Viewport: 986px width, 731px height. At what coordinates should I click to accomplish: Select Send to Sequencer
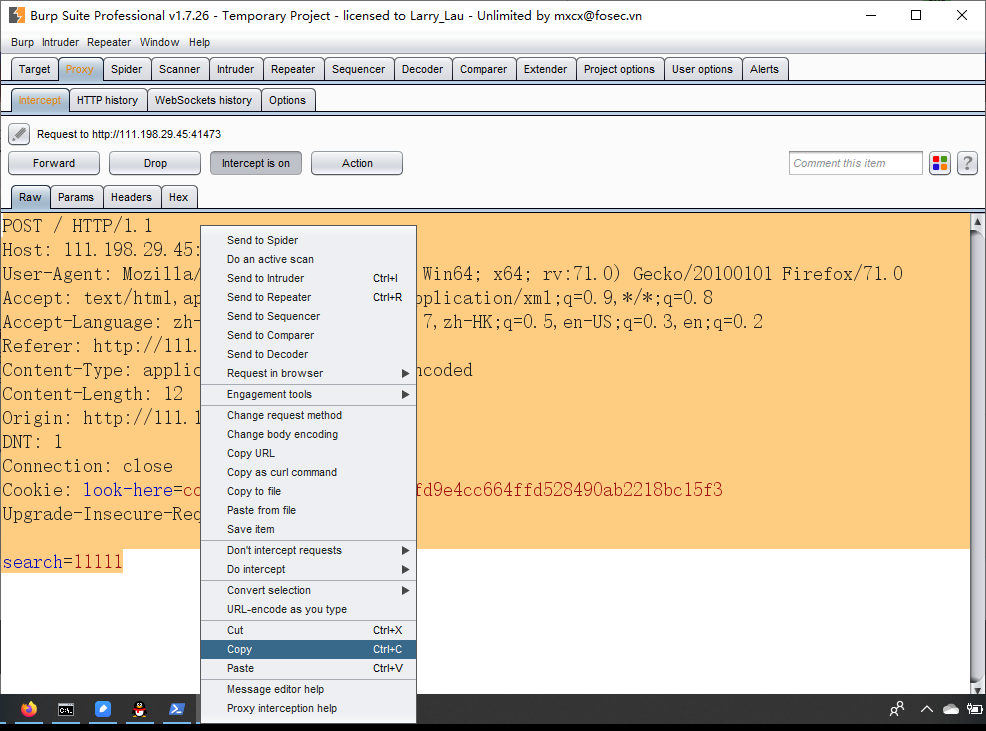coord(308,316)
